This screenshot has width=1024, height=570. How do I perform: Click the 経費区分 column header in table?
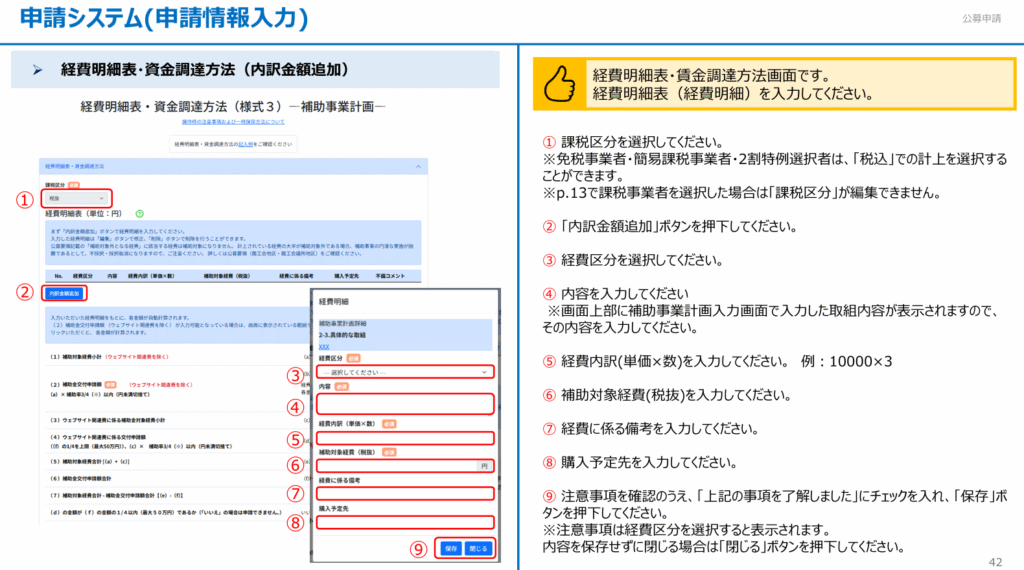coord(82,276)
